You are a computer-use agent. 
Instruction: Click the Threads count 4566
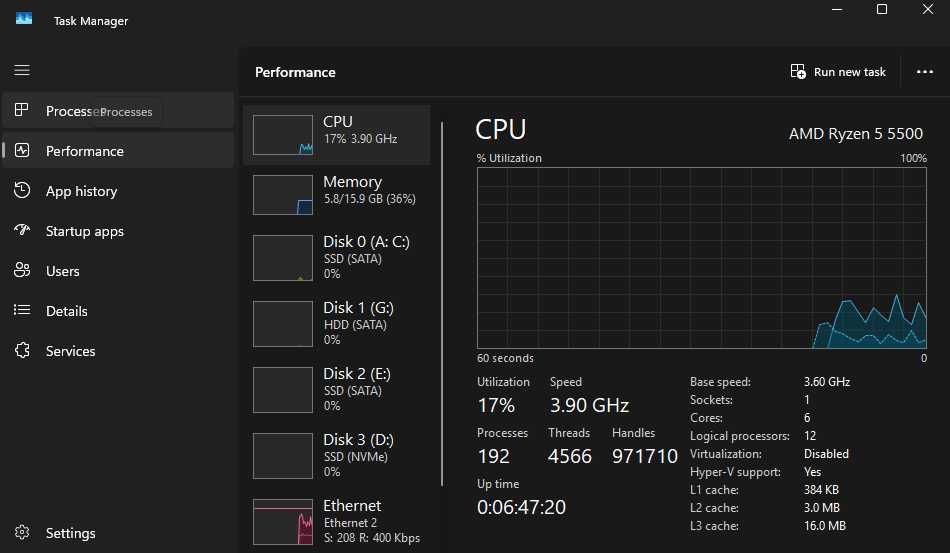570,456
